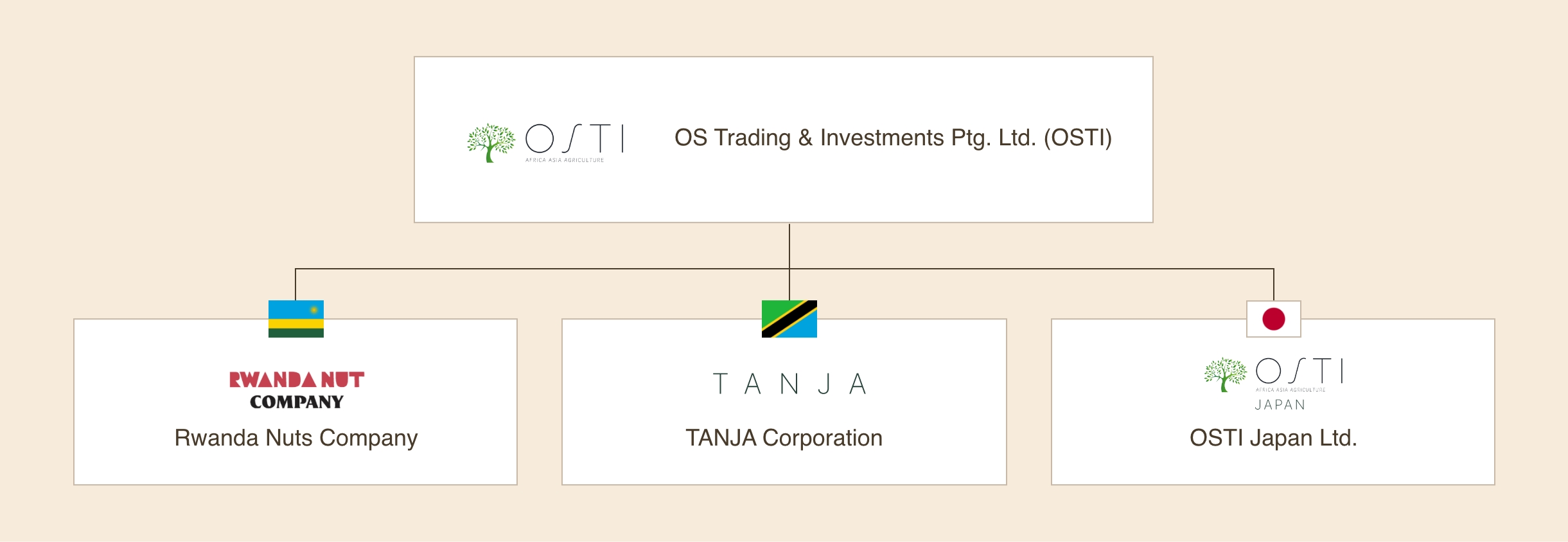The height and width of the screenshot is (542, 1568).
Task: Select the OSTI Japan Ltd. label
Action: 1273,438
